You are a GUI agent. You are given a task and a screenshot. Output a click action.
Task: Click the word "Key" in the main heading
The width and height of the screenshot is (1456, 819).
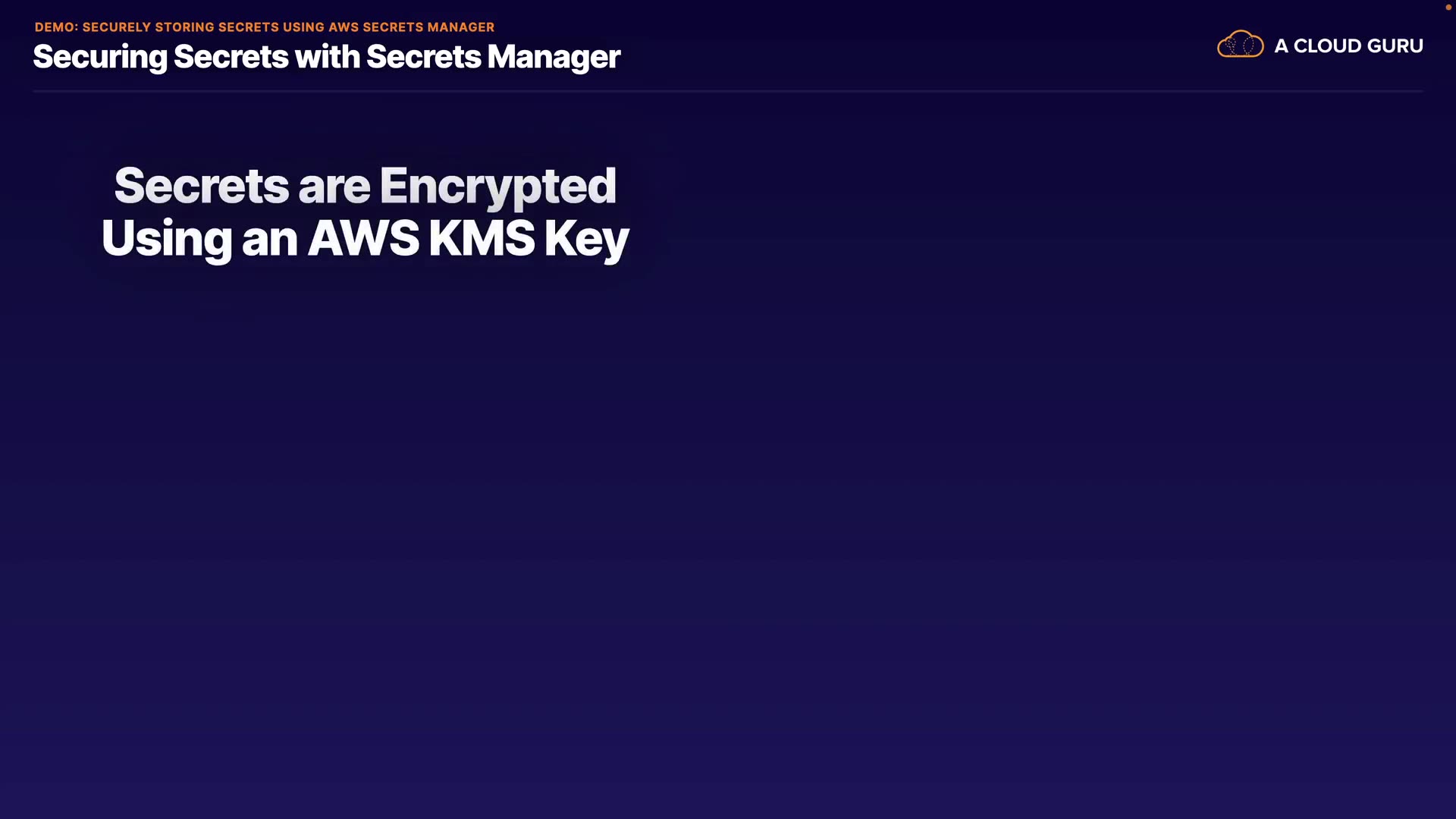point(586,240)
